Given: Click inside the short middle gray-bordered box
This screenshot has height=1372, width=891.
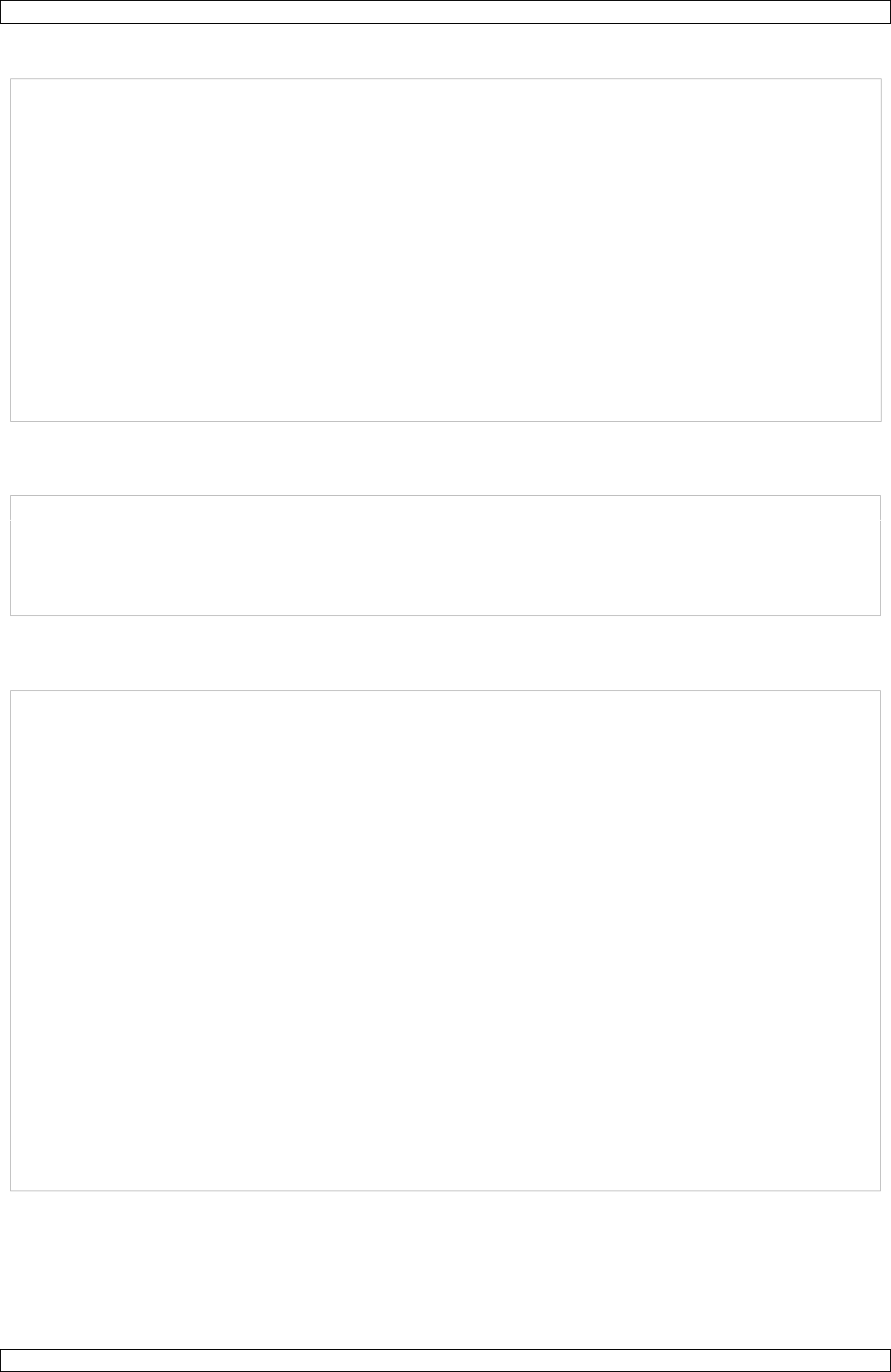Looking at the screenshot, I should click(x=445, y=555).
